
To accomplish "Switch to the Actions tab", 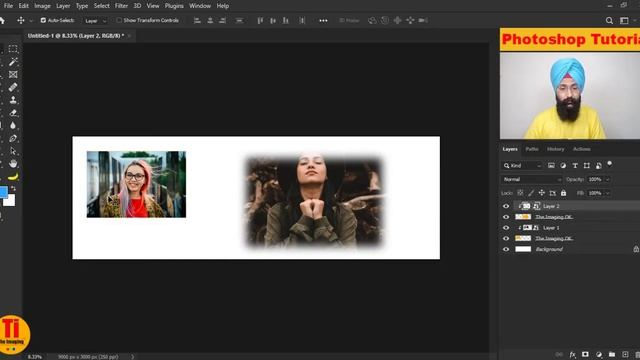I will click(582, 149).
